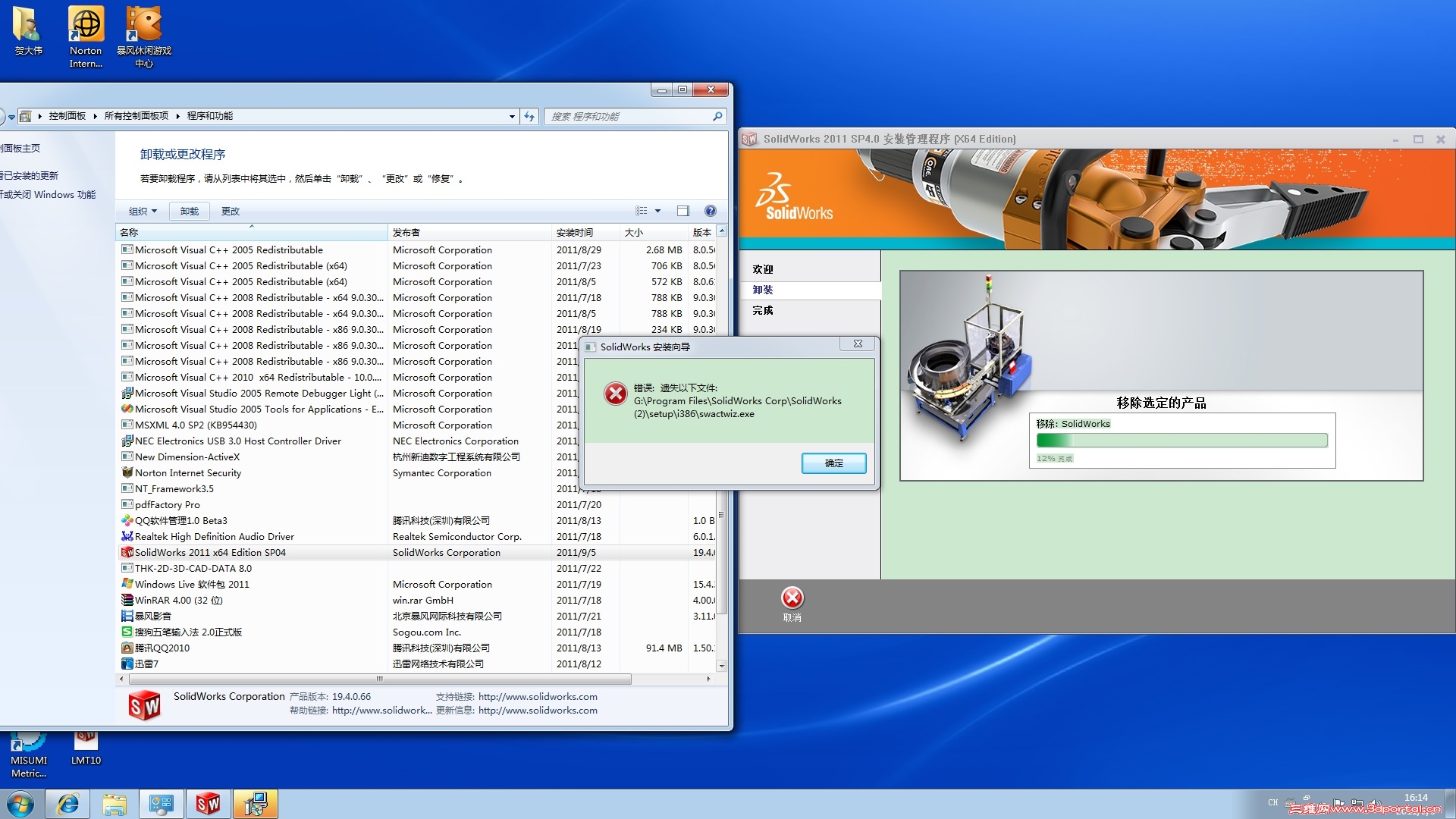Click the red cancel (取消) icon
The image size is (1456, 819).
coord(792,598)
